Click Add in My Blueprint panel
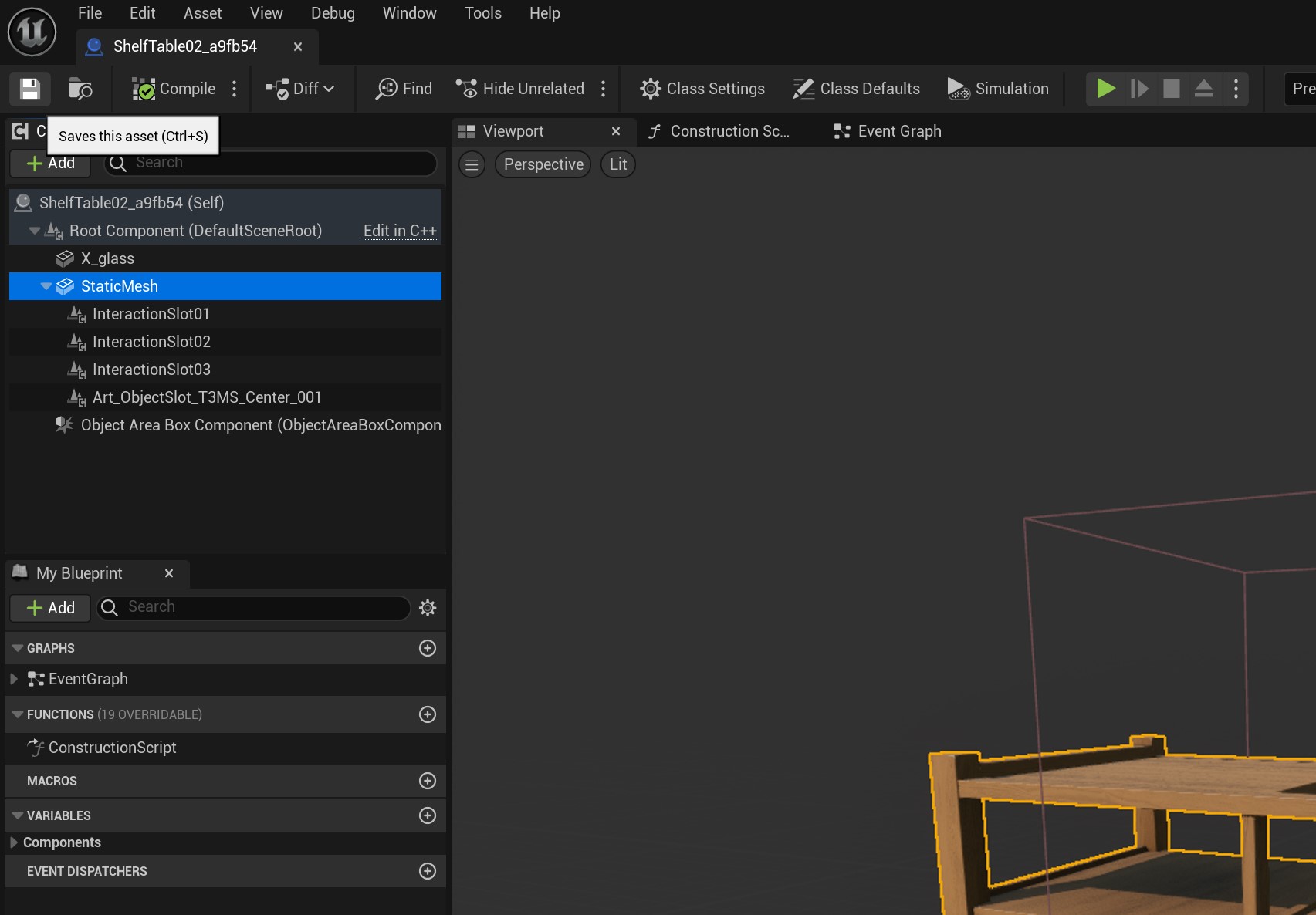The image size is (1316, 915). point(51,608)
